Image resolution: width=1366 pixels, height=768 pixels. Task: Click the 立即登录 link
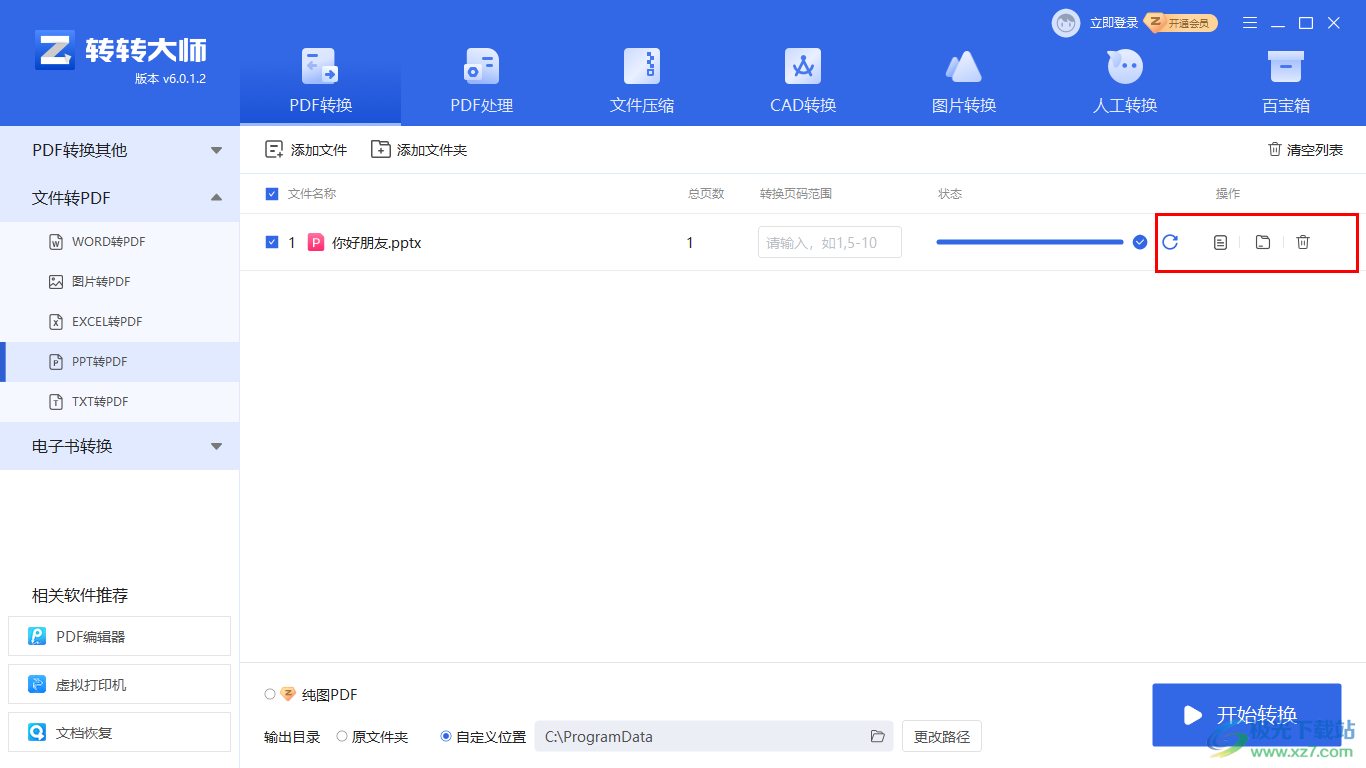tap(1114, 23)
